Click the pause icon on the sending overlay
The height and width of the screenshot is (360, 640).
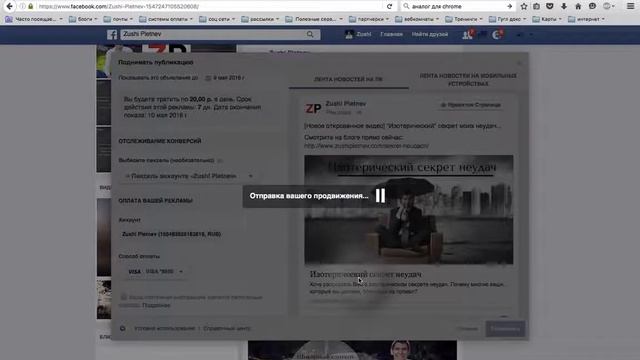pos(380,196)
